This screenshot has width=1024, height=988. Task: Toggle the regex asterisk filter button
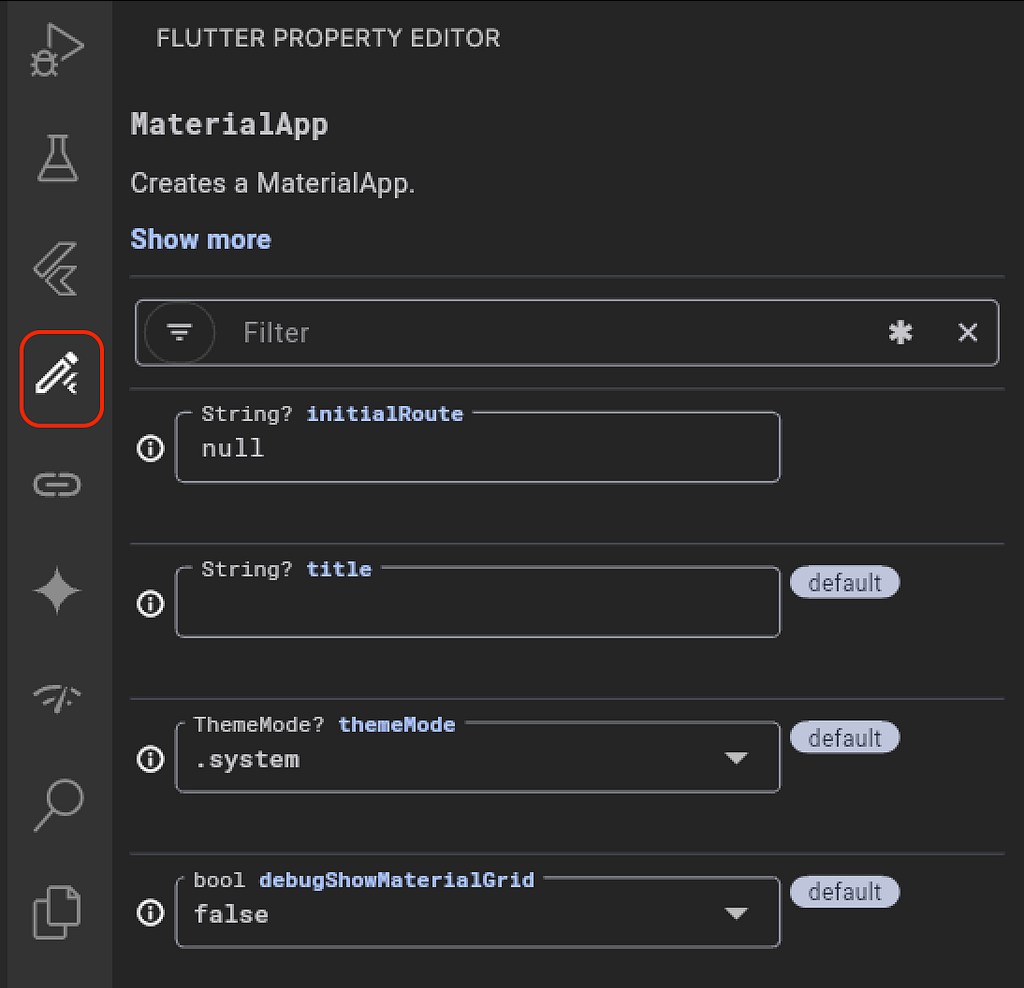[x=901, y=333]
